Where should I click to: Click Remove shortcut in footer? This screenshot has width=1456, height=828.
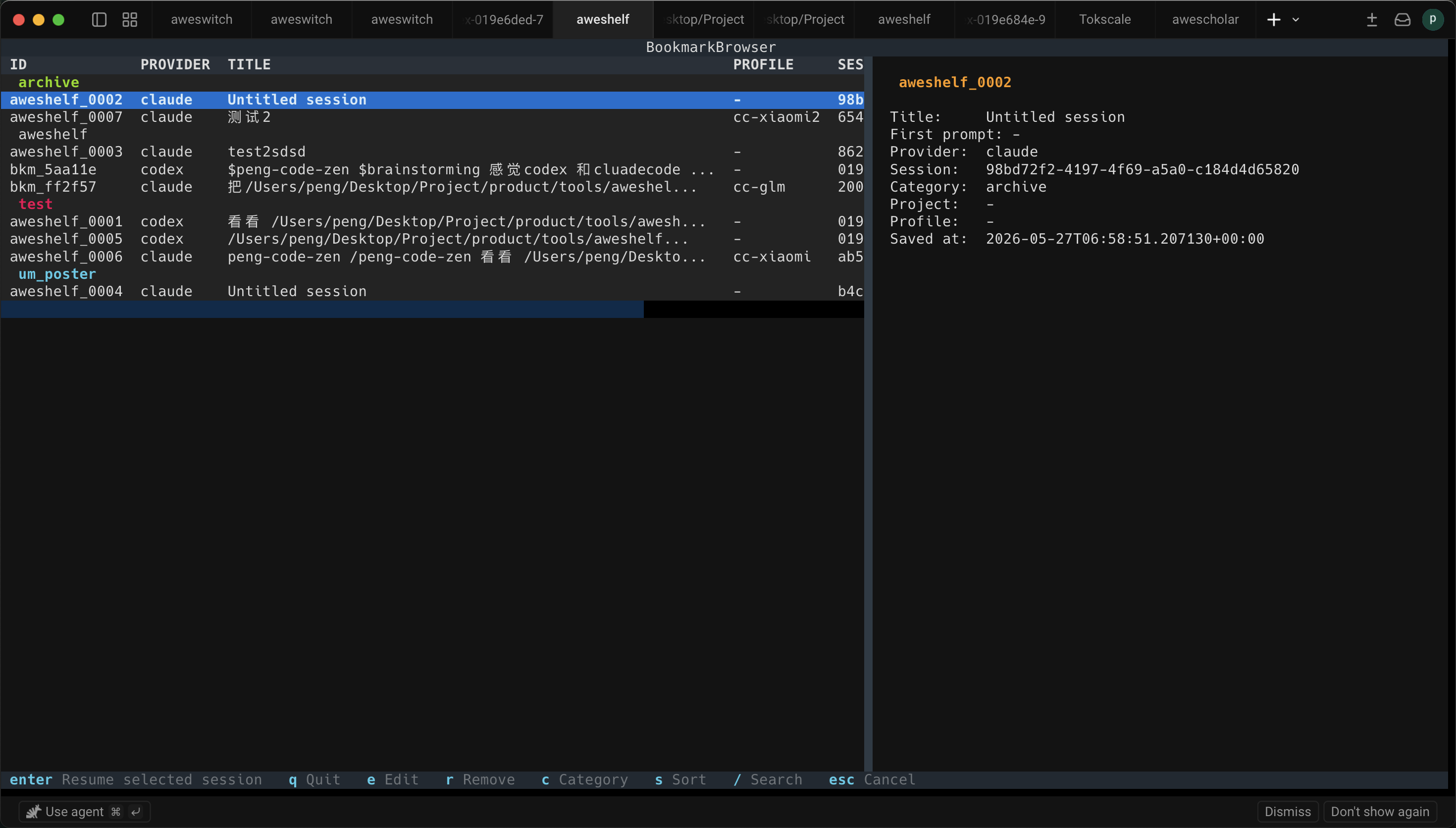(x=480, y=779)
